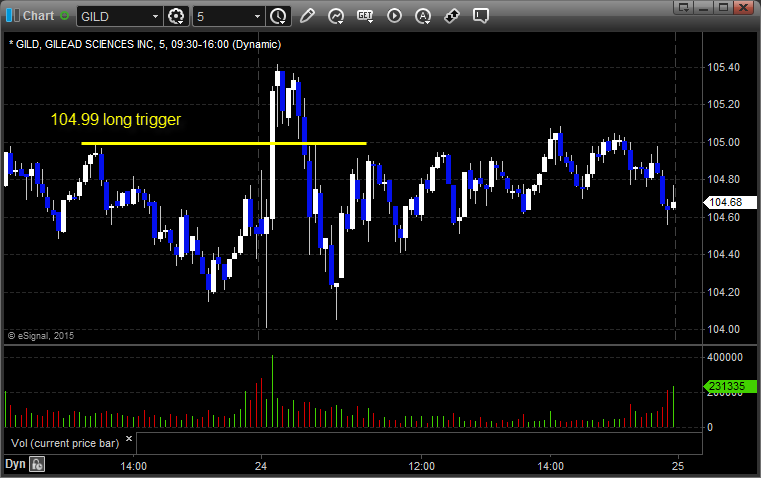Click the 104.00 price axis label

tap(724, 329)
